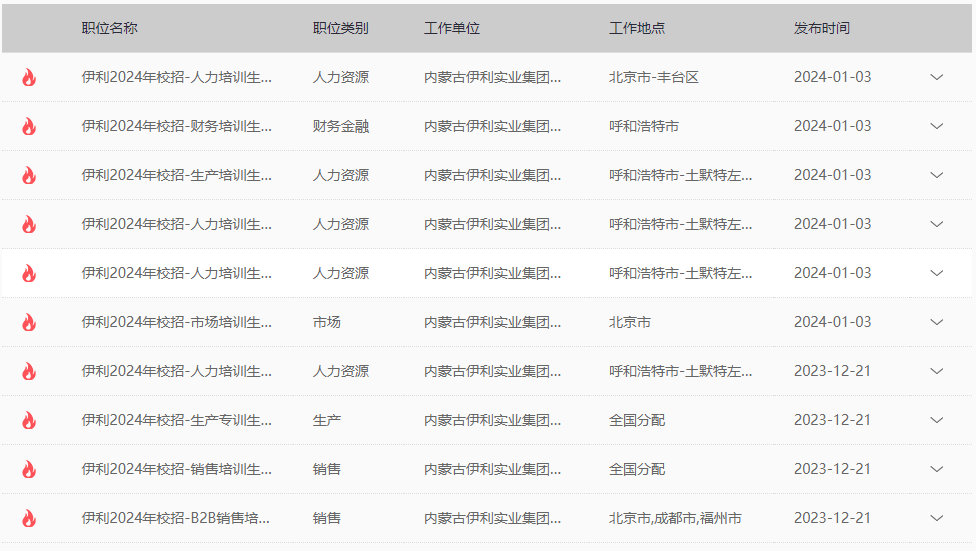976x551 pixels.
Task: Expand the 生产专训生 row chevron
Action: (937, 420)
